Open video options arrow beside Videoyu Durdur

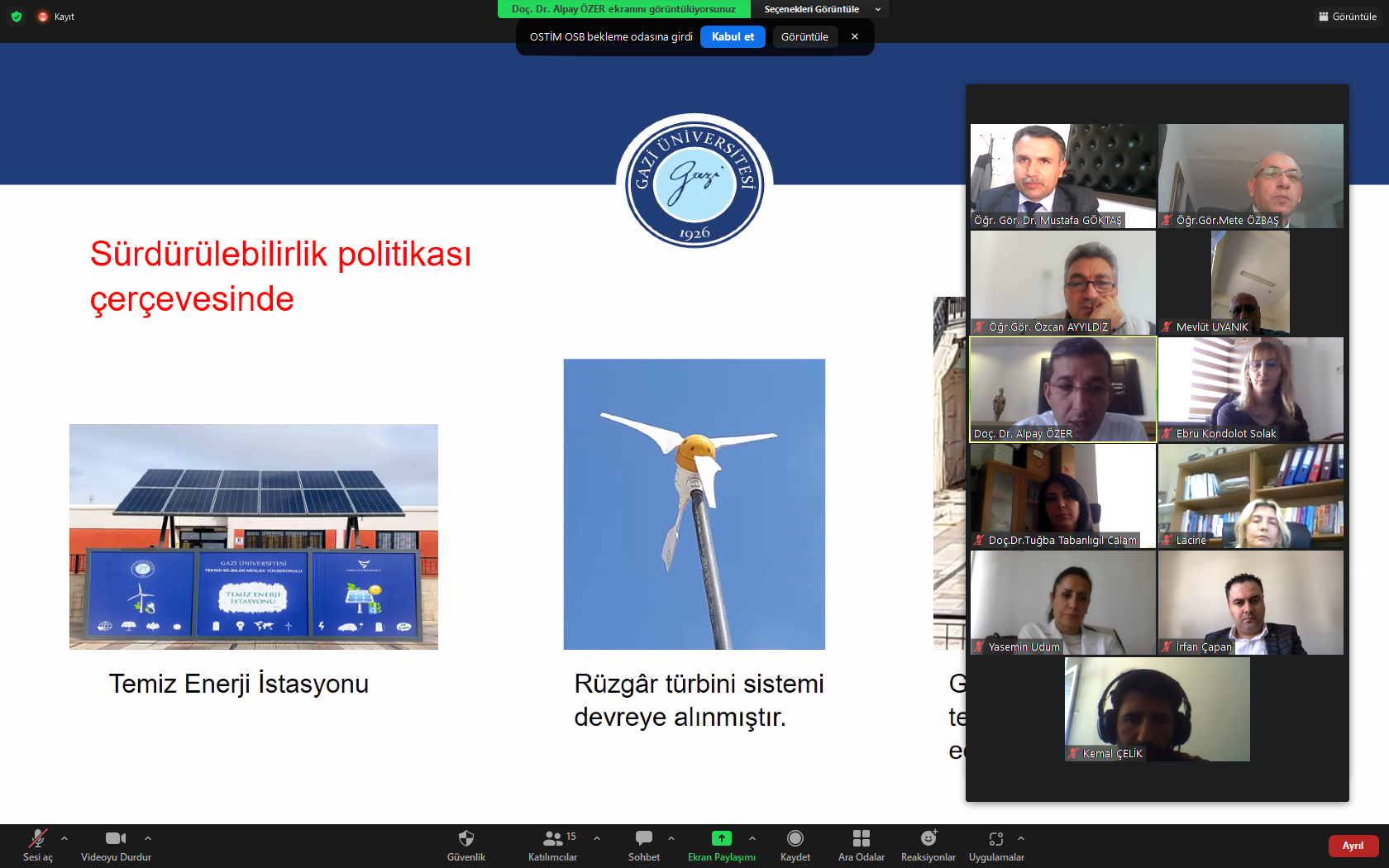[148, 838]
